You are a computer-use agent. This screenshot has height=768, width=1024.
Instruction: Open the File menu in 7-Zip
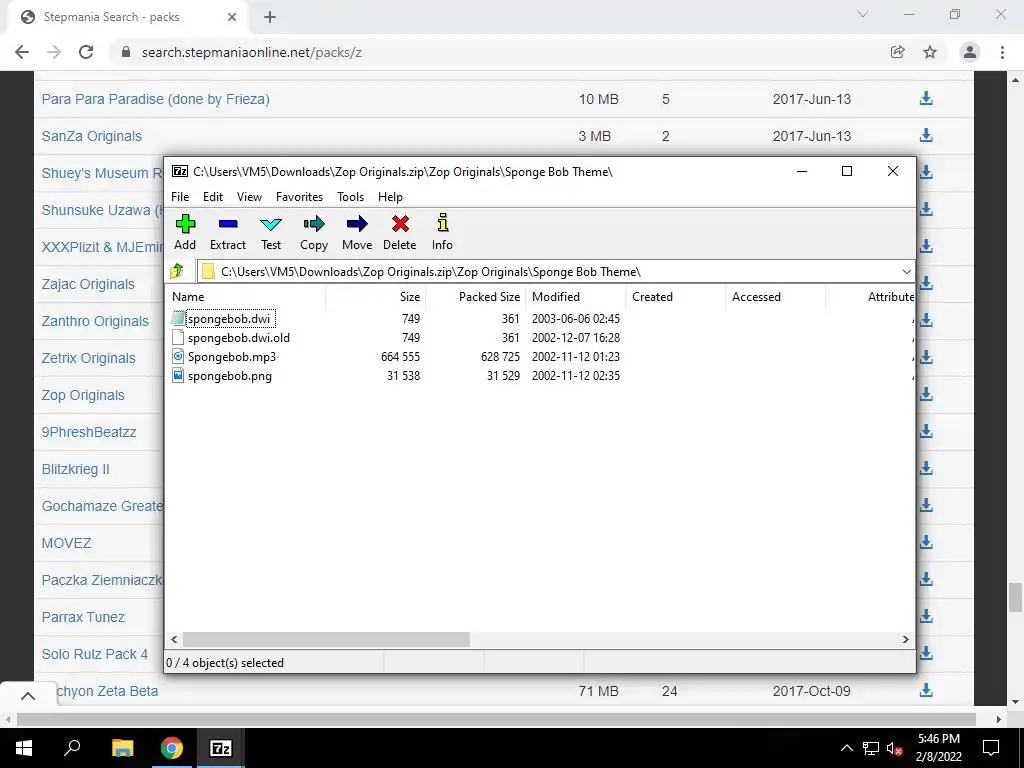click(180, 197)
